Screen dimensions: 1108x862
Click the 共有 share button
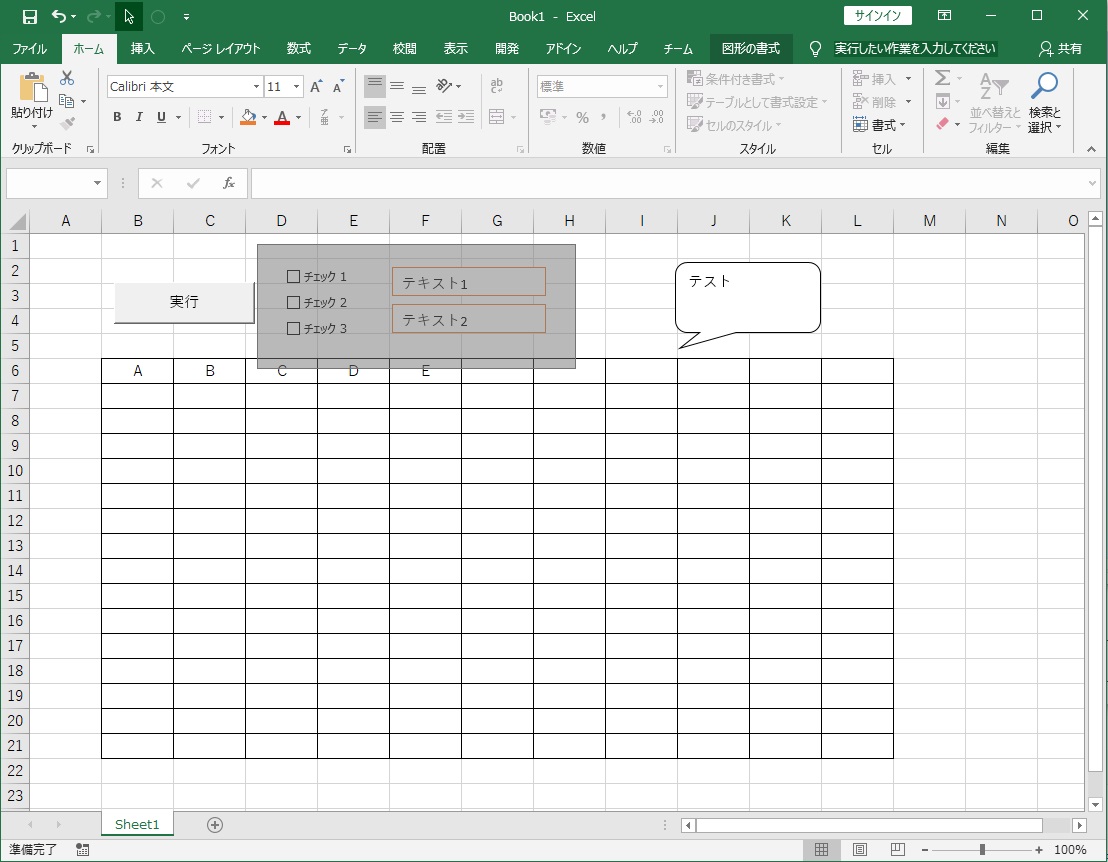[1061, 49]
